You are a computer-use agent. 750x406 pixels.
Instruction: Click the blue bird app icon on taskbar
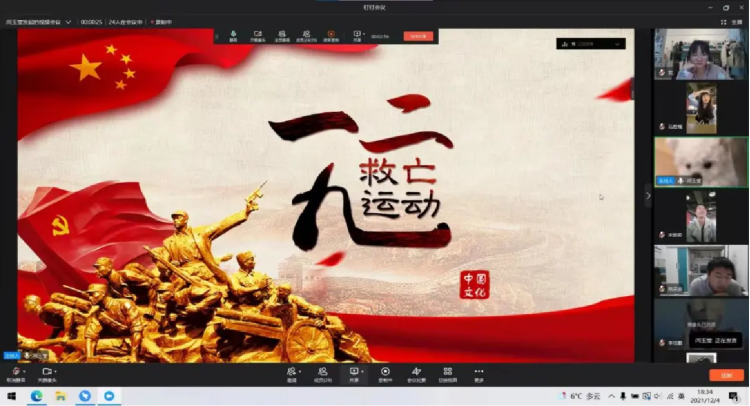tap(85, 396)
